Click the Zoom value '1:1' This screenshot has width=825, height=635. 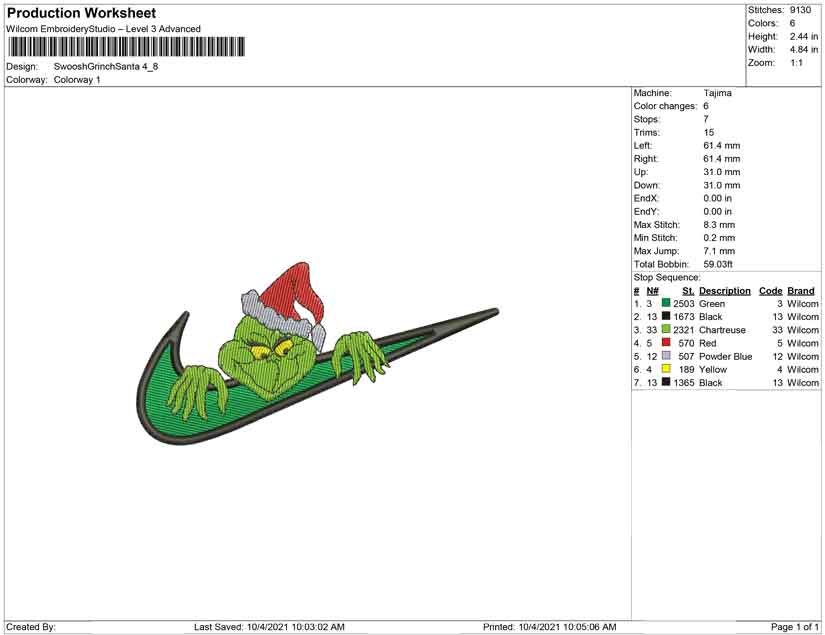pos(796,63)
